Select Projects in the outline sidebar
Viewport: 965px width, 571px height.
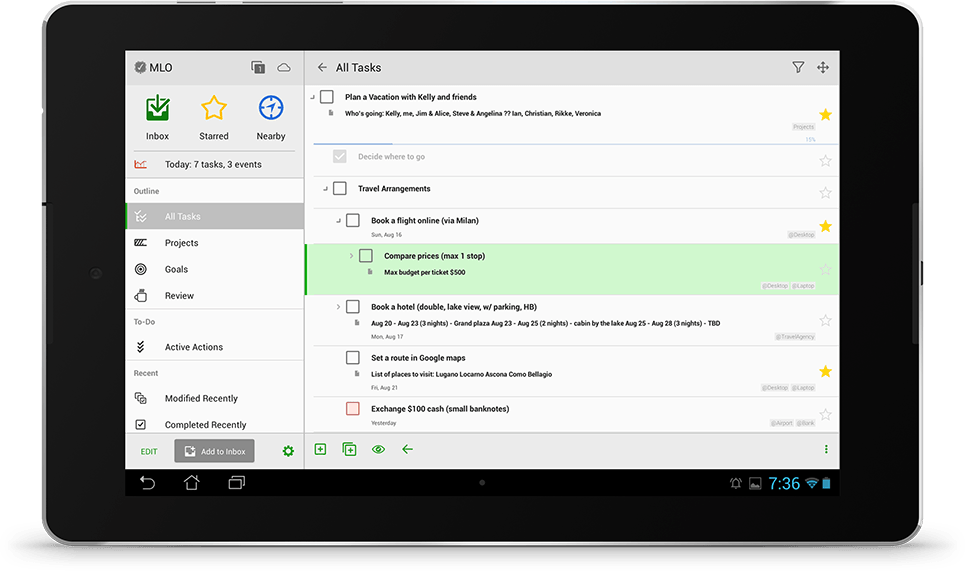(x=181, y=243)
